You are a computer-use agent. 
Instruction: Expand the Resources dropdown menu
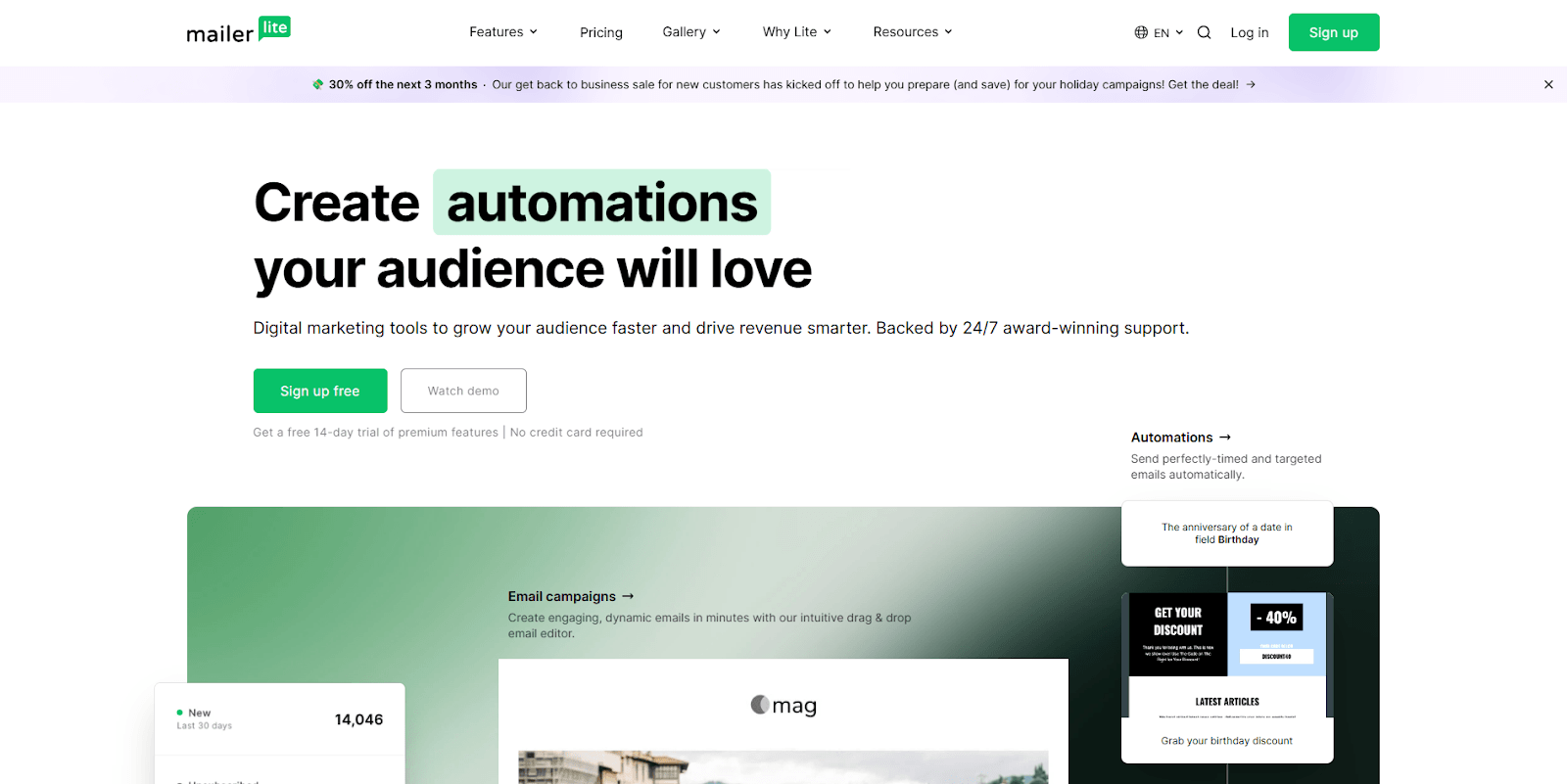coord(913,32)
